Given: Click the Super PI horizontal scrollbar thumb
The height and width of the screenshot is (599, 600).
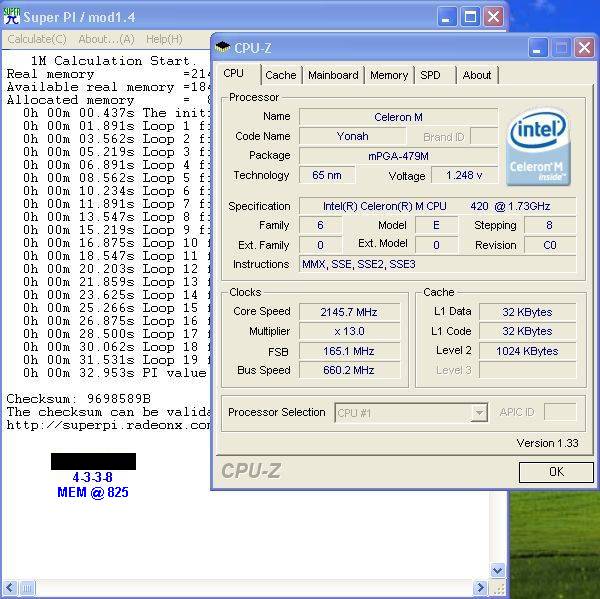Looking at the screenshot, I should pos(27,587).
